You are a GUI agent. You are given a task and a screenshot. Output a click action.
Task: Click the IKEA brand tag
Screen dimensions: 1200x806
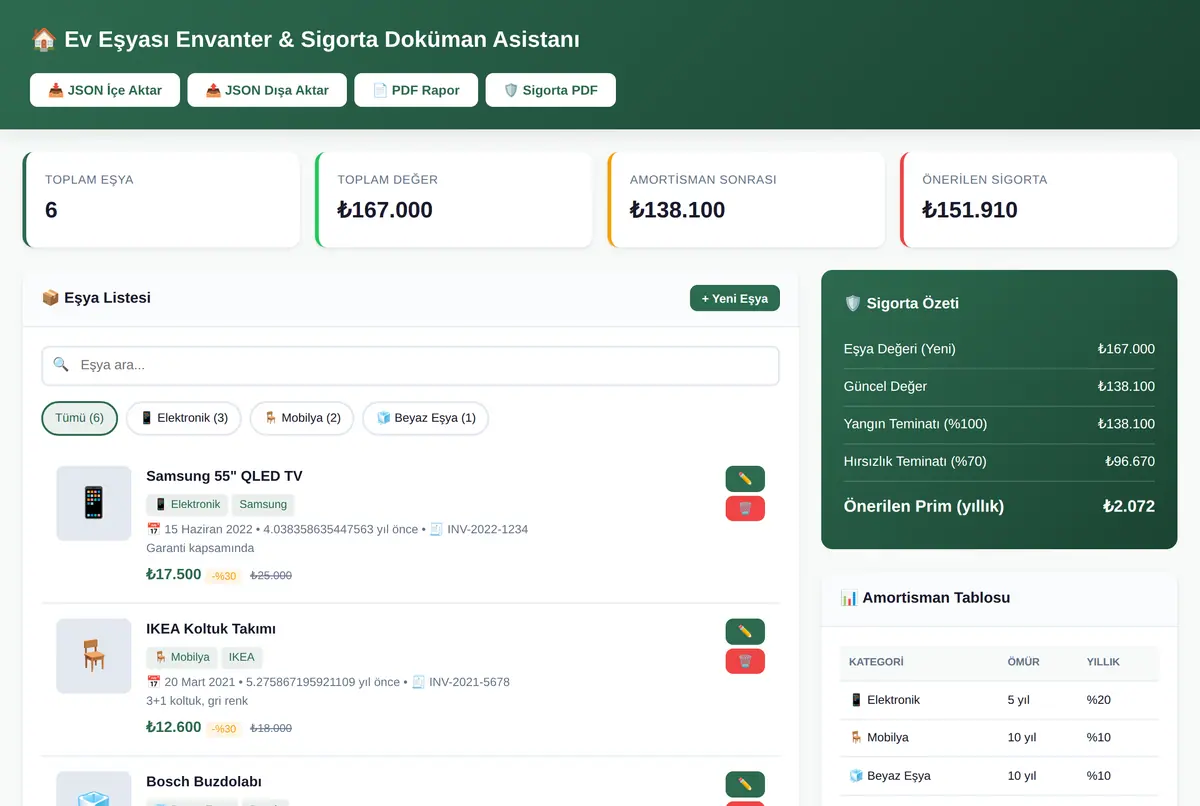click(241, 657)
